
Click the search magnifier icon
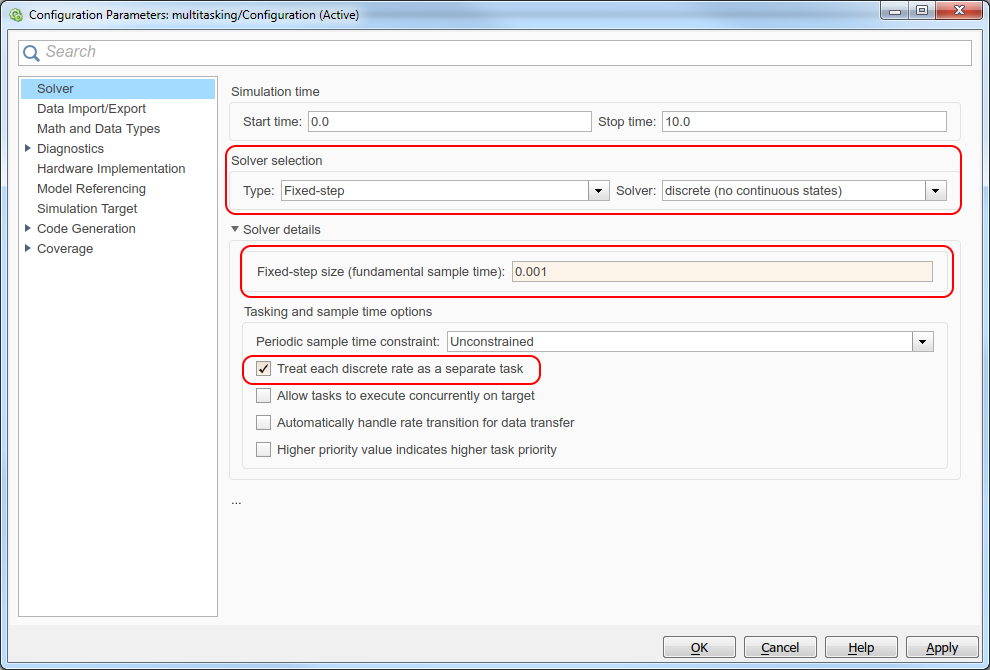click(32, 52)
